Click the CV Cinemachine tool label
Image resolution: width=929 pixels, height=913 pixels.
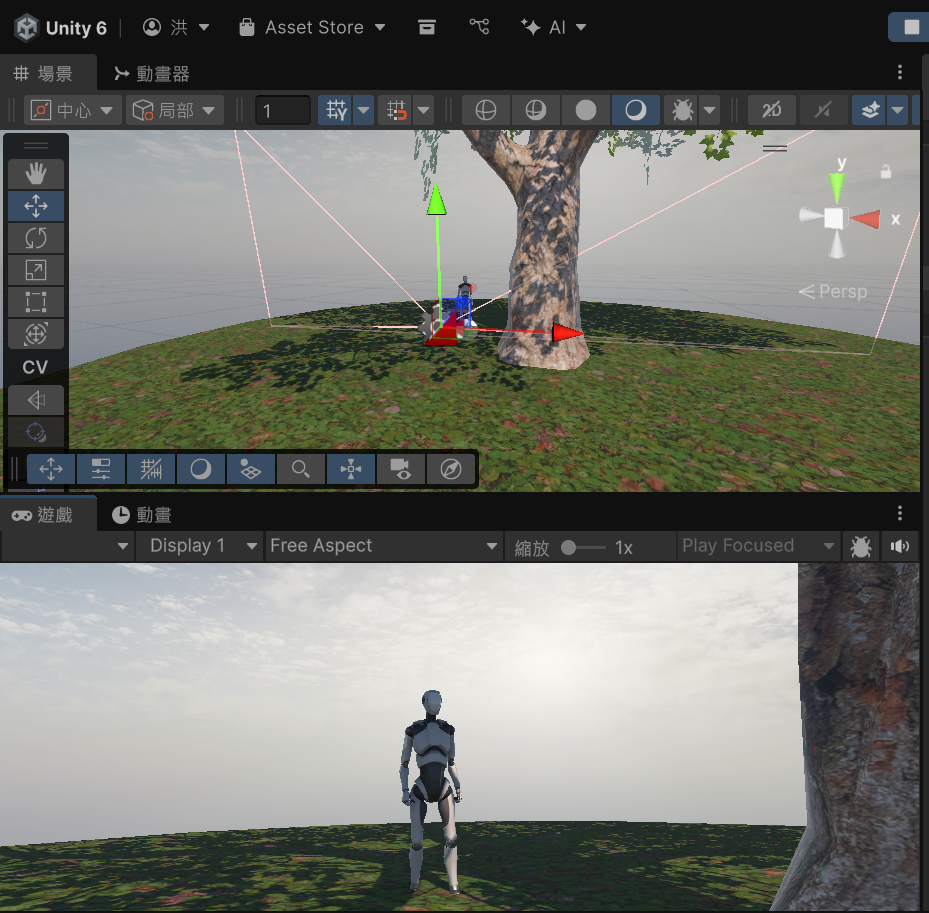35,367
